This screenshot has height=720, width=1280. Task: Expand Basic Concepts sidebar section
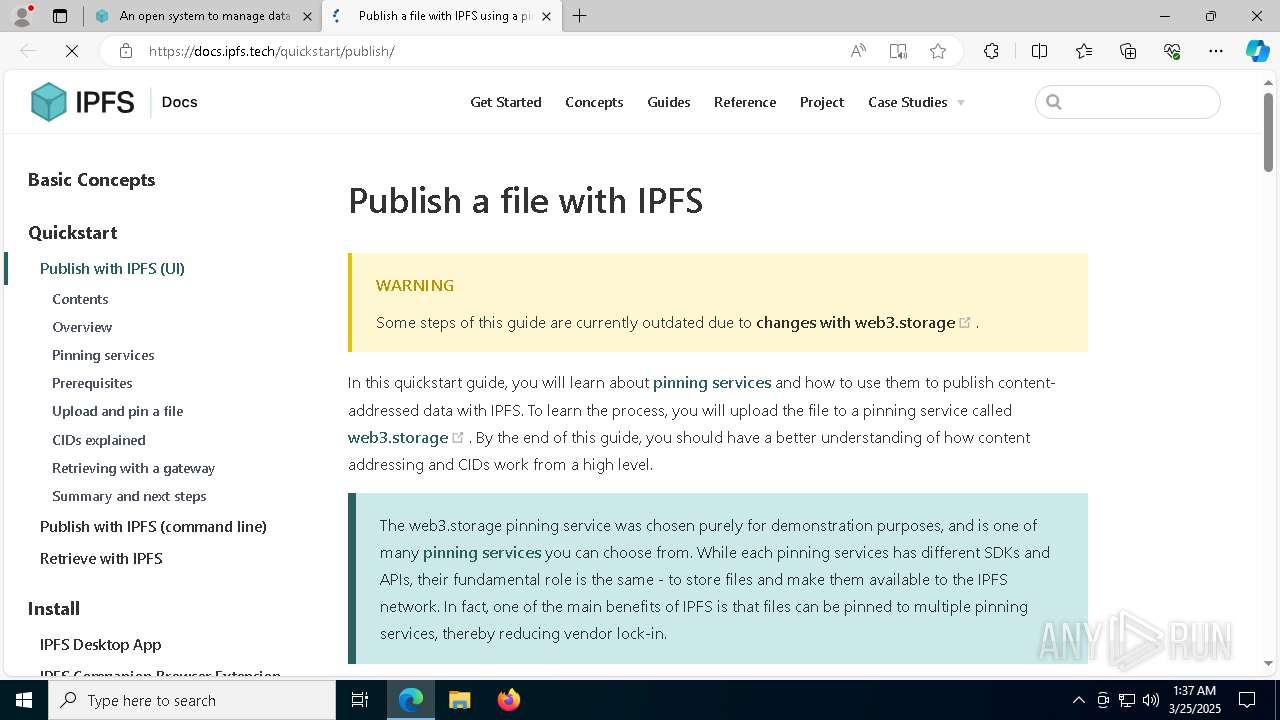click(91, 180)
